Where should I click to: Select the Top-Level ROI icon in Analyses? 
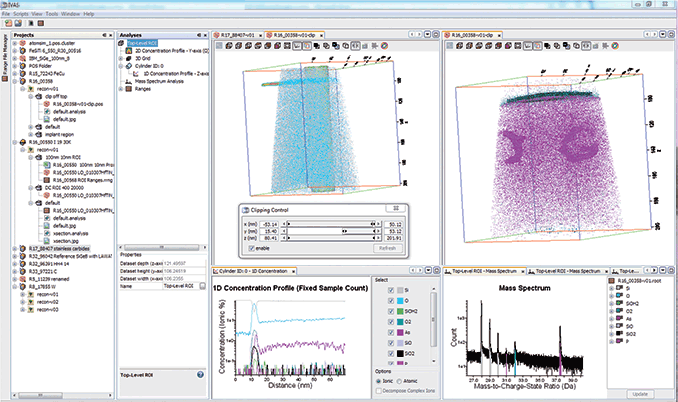coord(121,44)
